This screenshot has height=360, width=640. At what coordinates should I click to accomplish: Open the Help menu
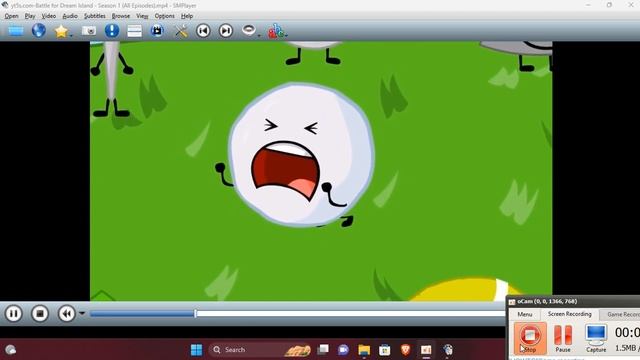(187, 16)
